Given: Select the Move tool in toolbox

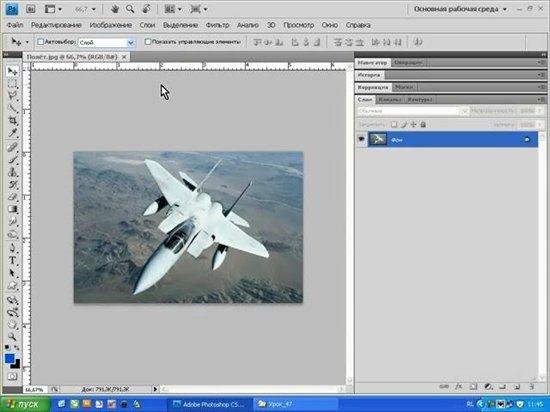Looking at the screenshot, I should (x=12, y=72).
